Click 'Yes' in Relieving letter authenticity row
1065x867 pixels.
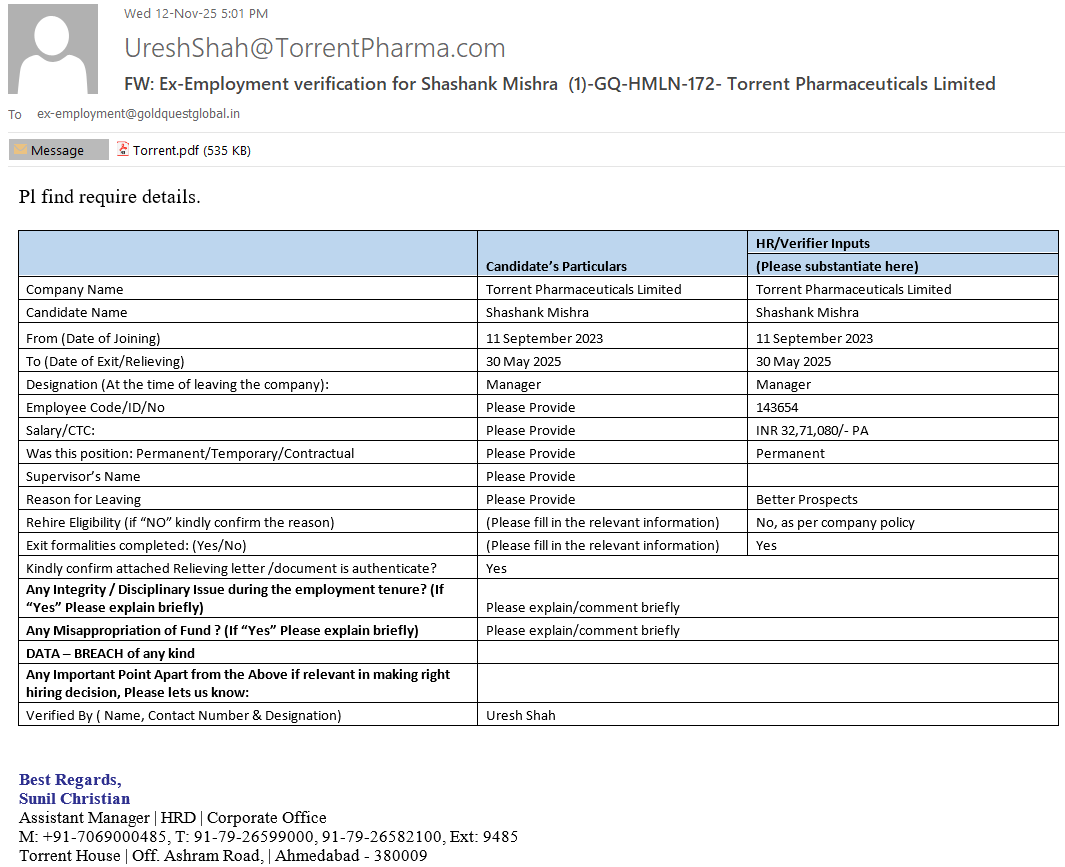[x=496, y=569]
